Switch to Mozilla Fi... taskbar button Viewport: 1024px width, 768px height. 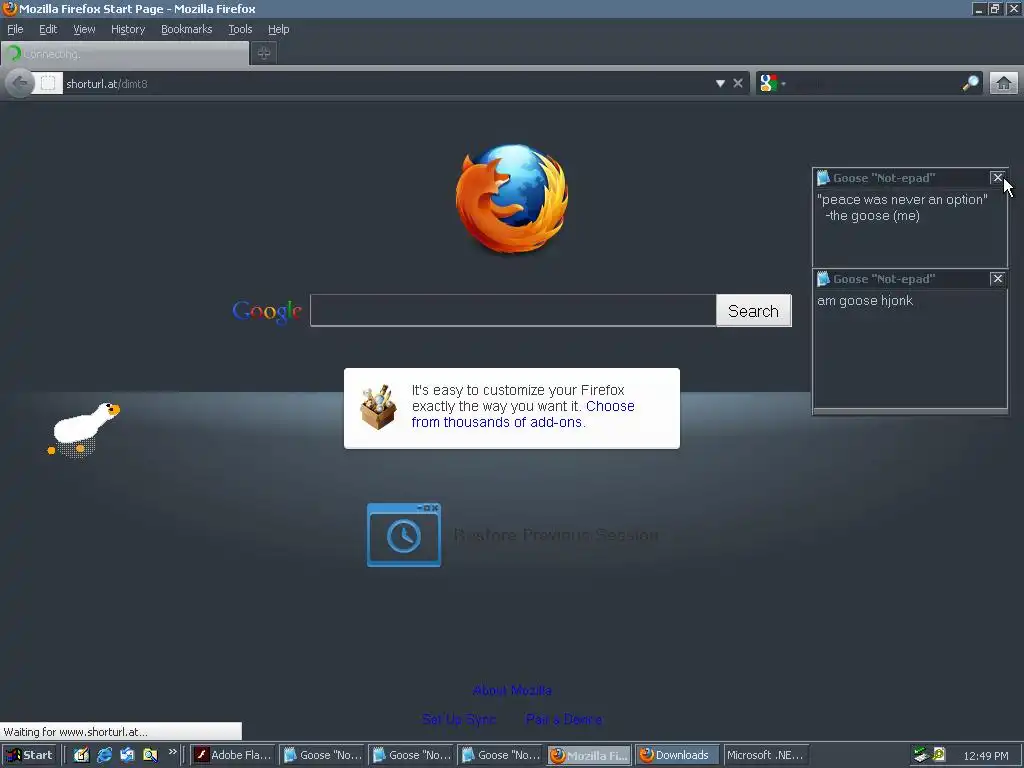click(x=590, y=755)
